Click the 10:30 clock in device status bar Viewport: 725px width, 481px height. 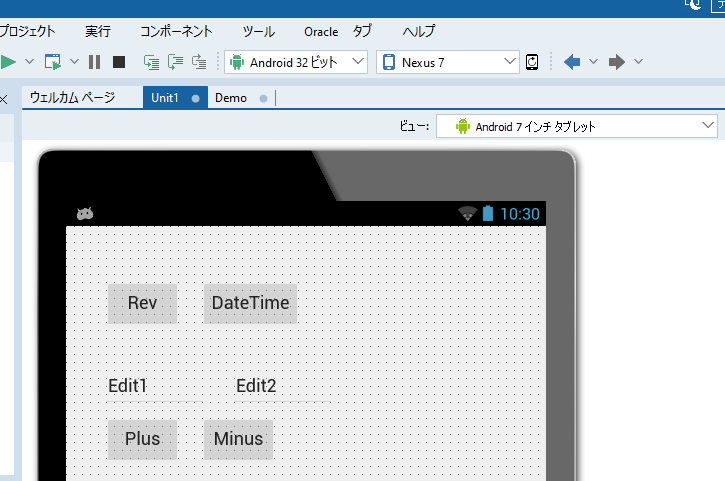[x=520, y=214]
